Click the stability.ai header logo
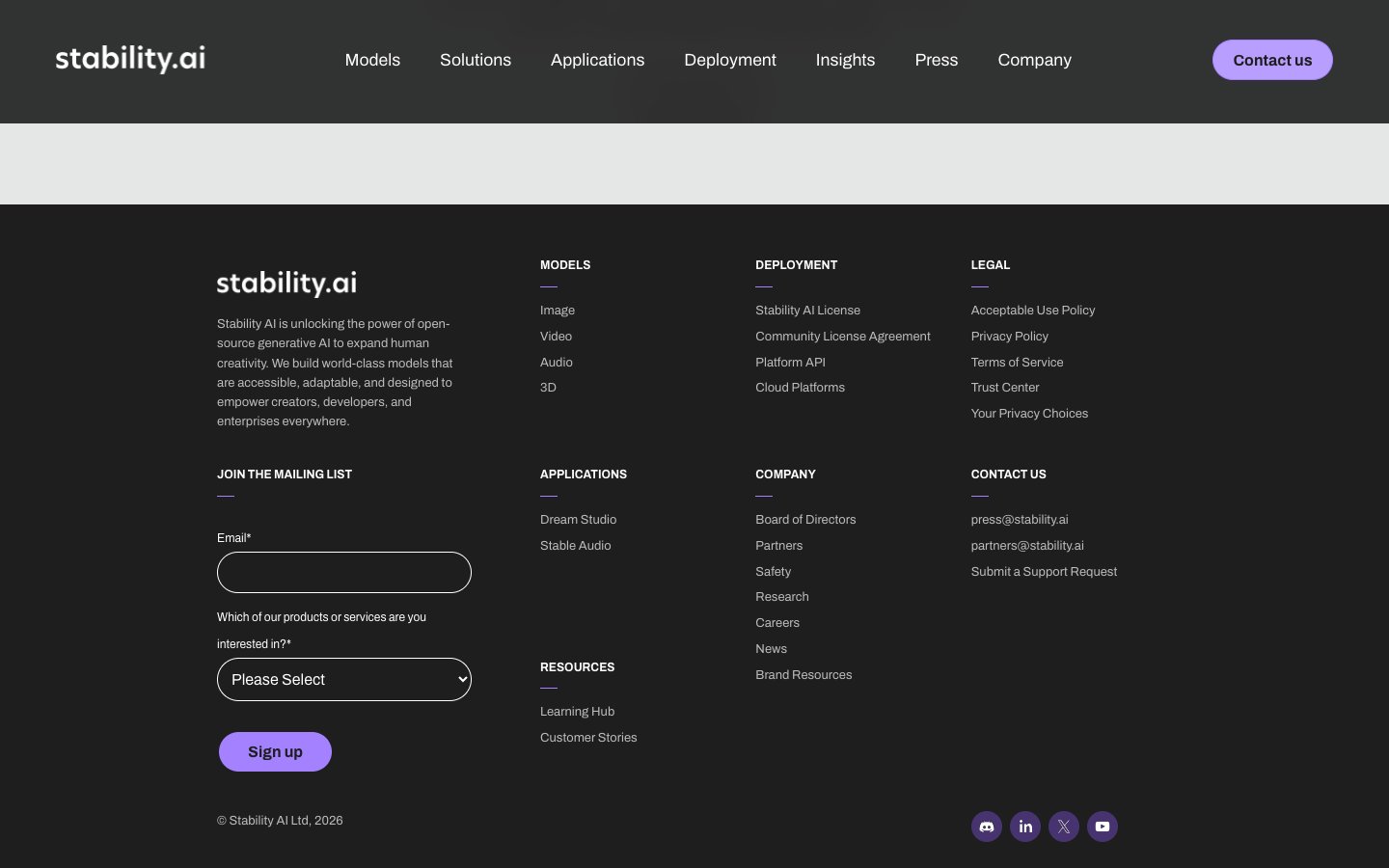Image resolution: width=1389 pixels, height=868 pixels. [130, 59]
